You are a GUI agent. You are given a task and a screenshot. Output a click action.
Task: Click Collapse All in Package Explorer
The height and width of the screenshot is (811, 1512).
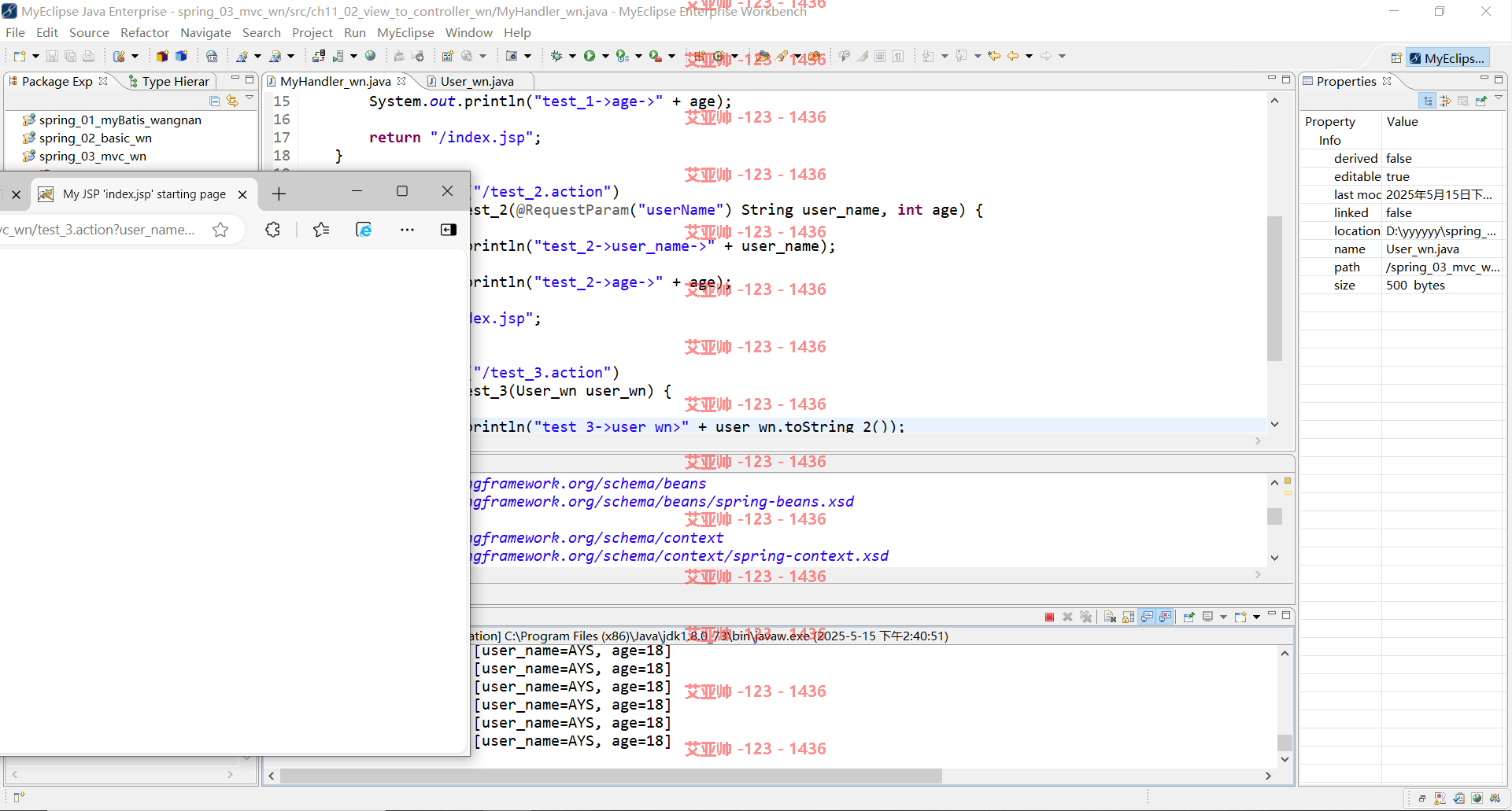(214, 101)
